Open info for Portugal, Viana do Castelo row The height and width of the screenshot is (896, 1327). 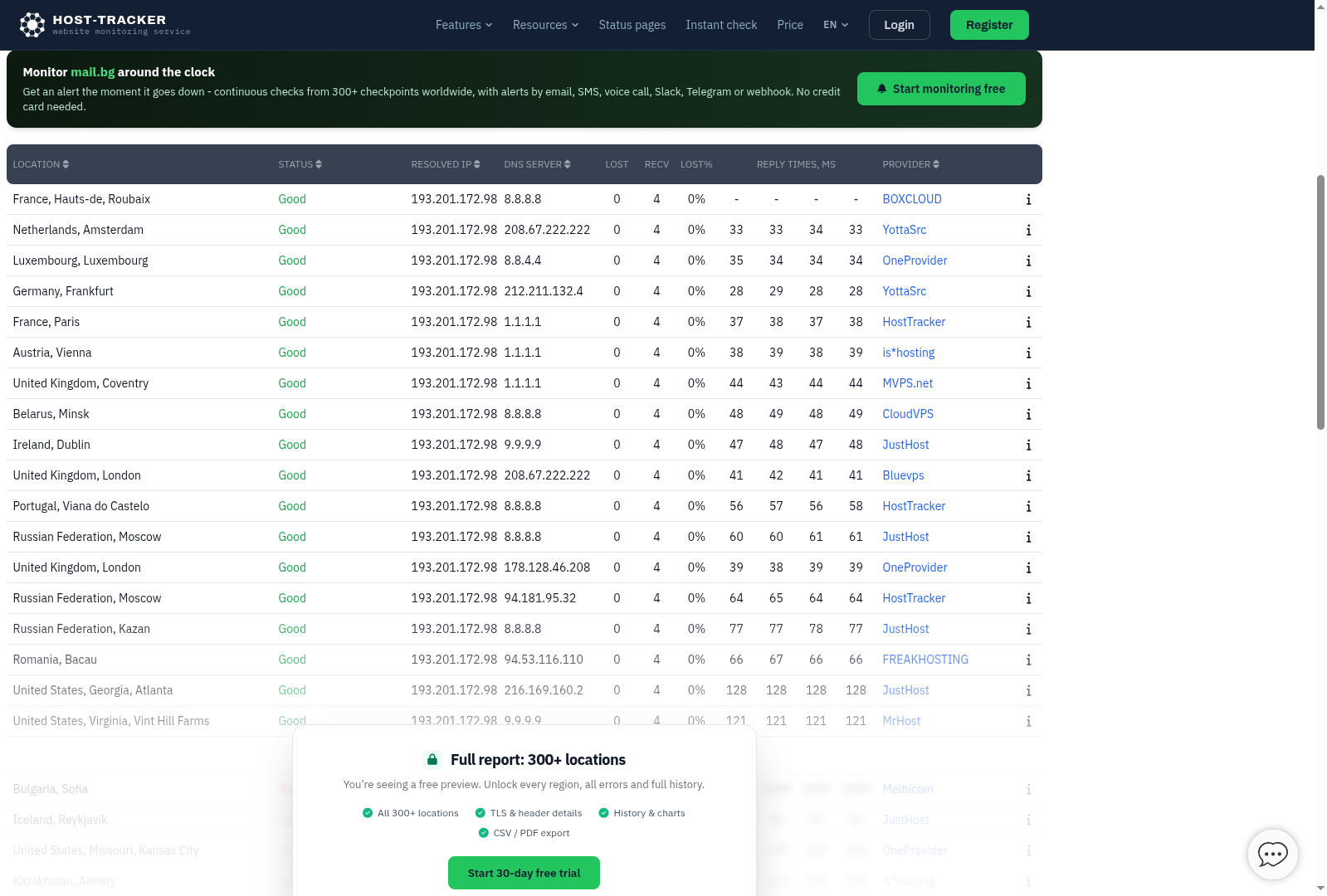pyautogui.click(x=1028, y=506)
